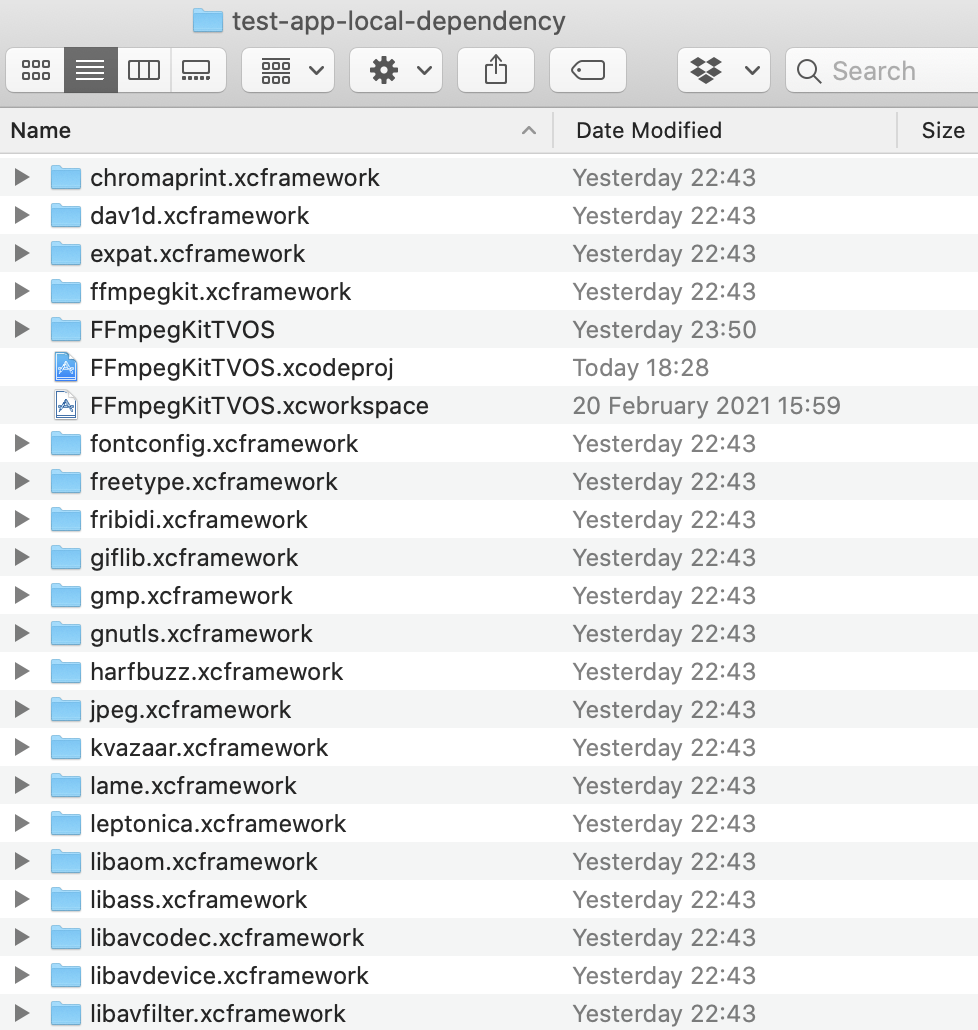Screen dimensions: 978x1030
Task: Switch to gallery view mode
Action: [x=197, y=71]
